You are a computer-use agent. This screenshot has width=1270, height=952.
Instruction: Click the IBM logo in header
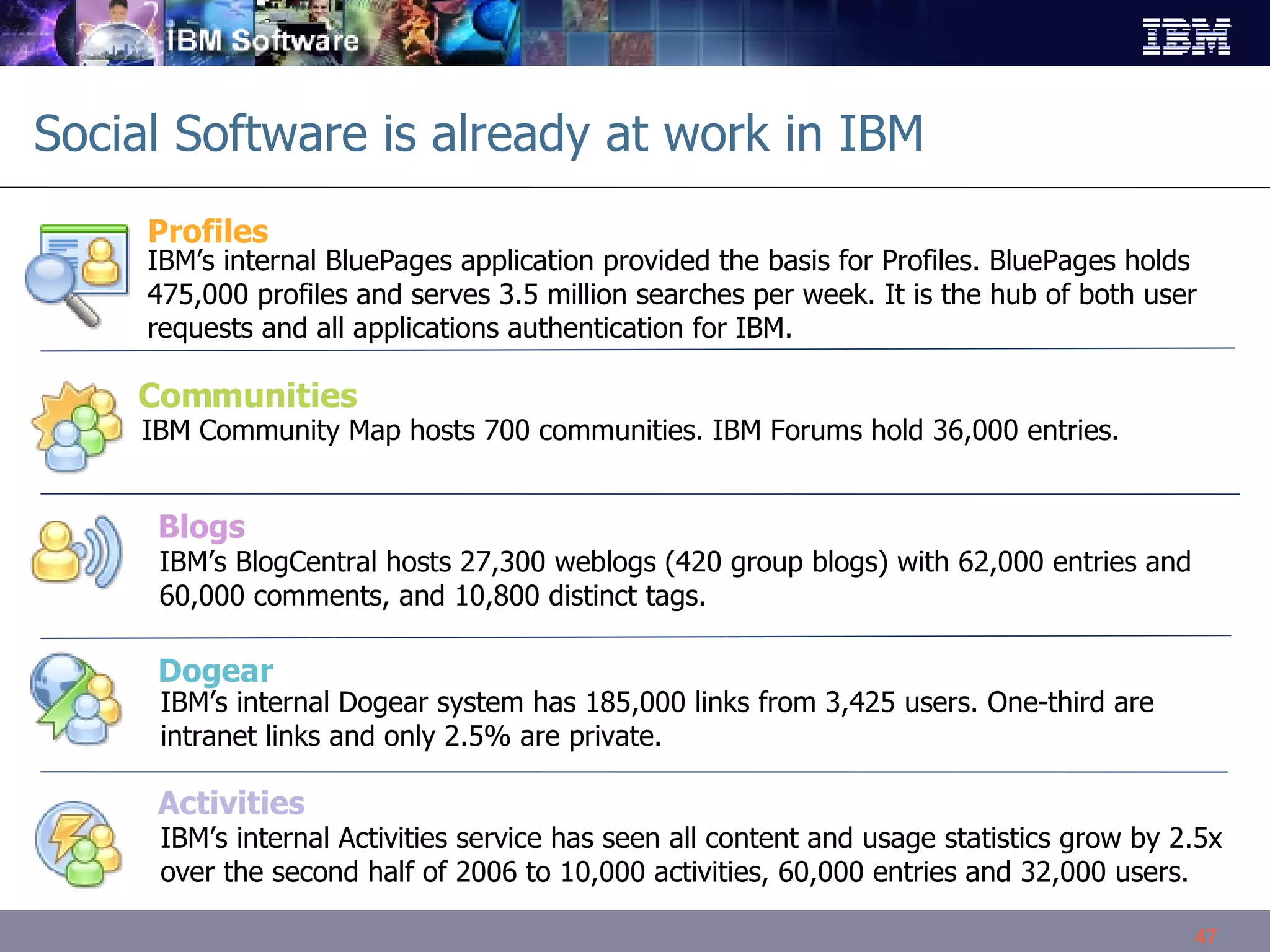tap(1186, 37)
